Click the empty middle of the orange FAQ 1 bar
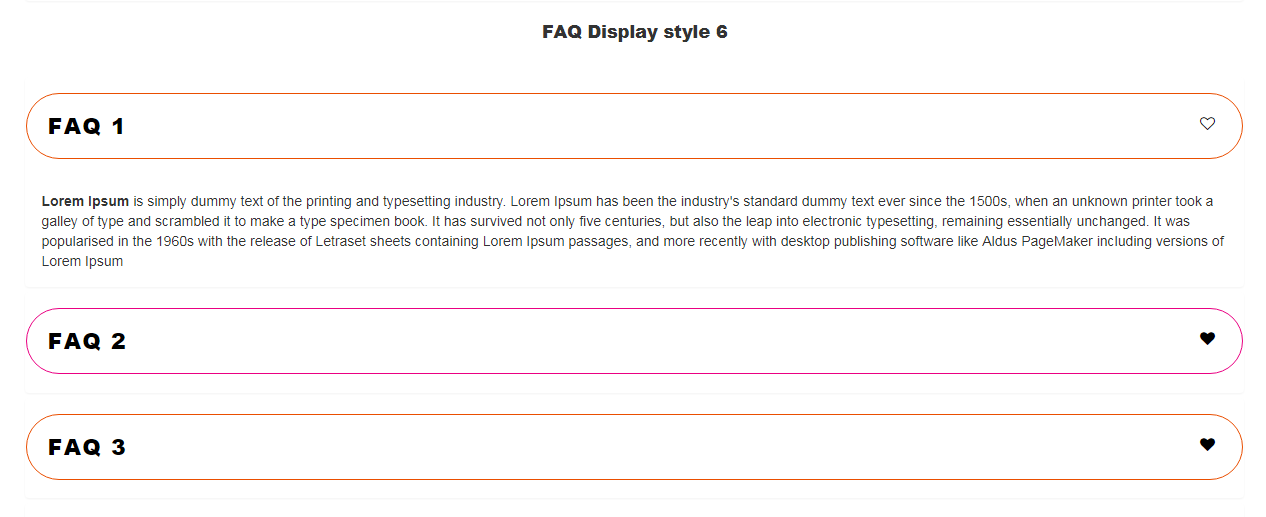This screenshot has width=1266, height=517. [634, 126]
